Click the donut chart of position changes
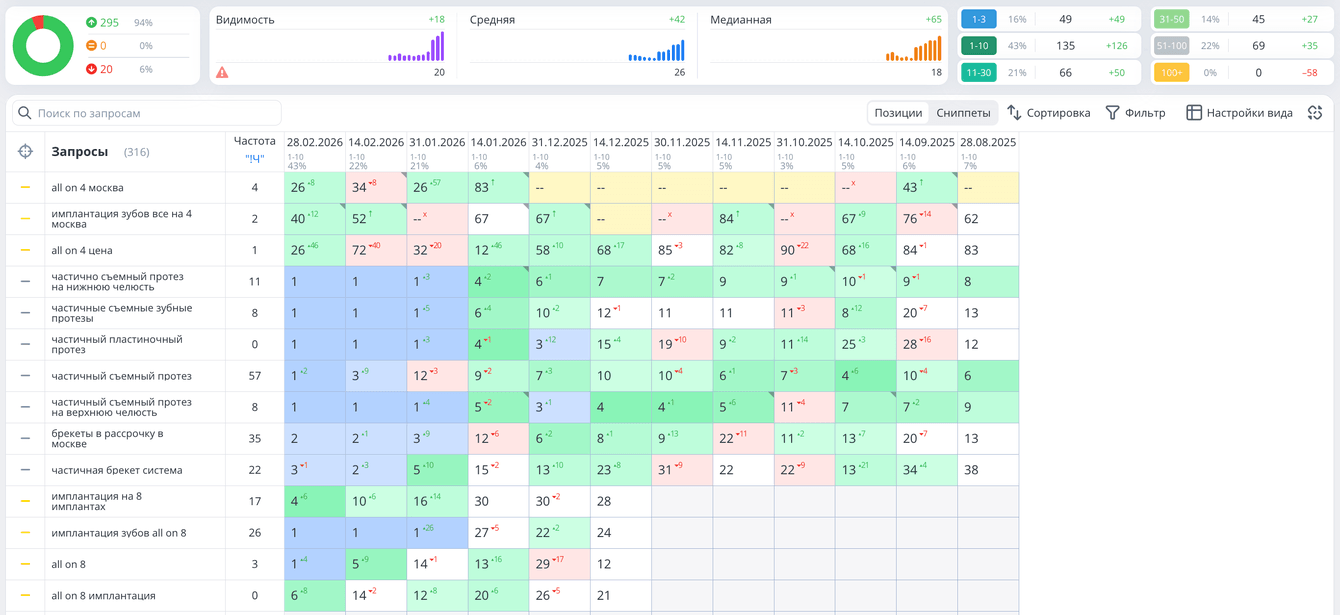The height and width of the screenshot is (615, 1340). [43, 46]
